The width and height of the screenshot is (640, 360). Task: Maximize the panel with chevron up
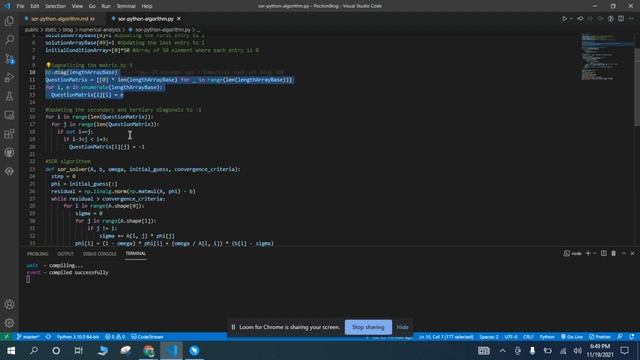[624, 253]
